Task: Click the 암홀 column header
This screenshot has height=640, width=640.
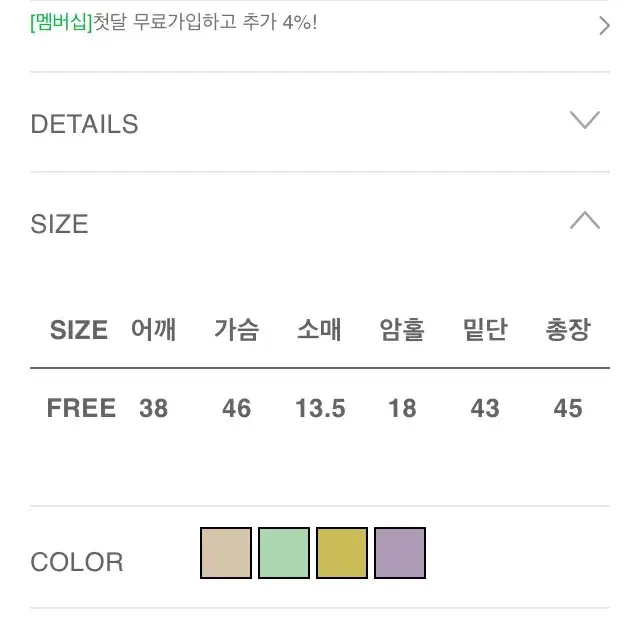Action: pos(402,329)
